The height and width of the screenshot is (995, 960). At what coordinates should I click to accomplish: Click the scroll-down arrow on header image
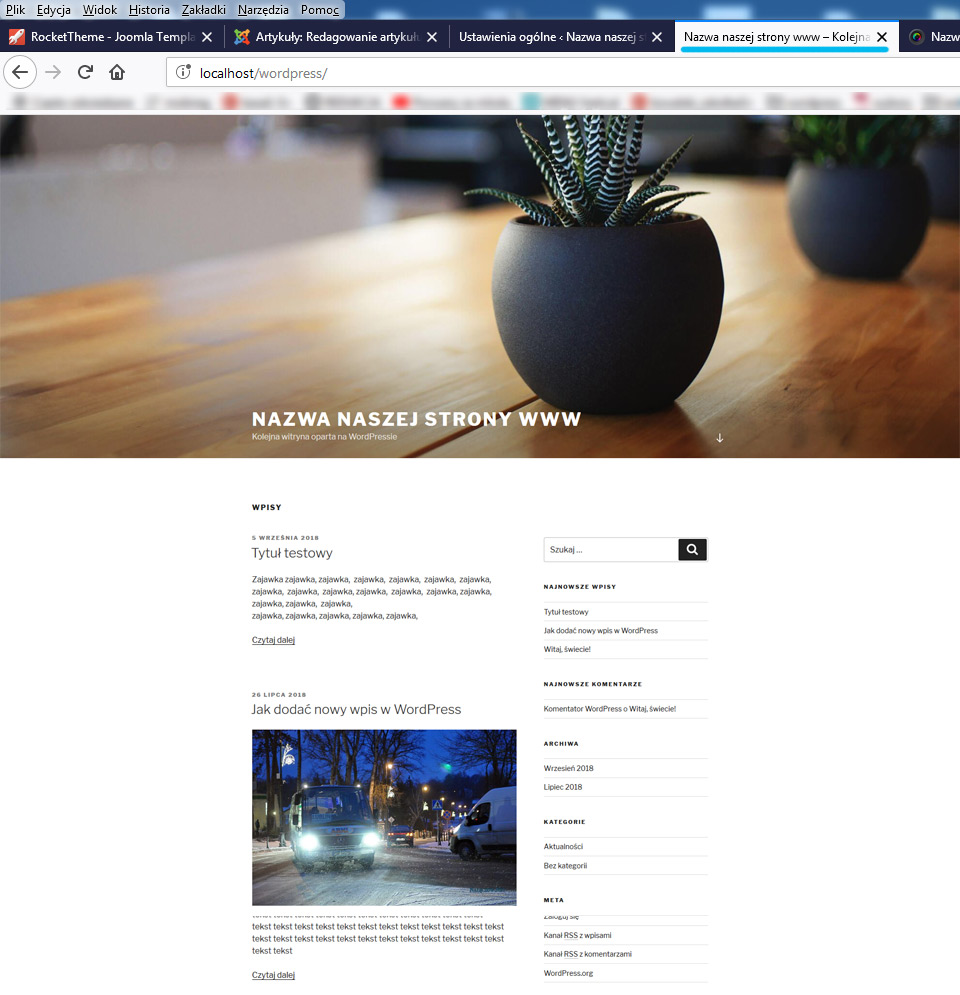coord(720,438)
